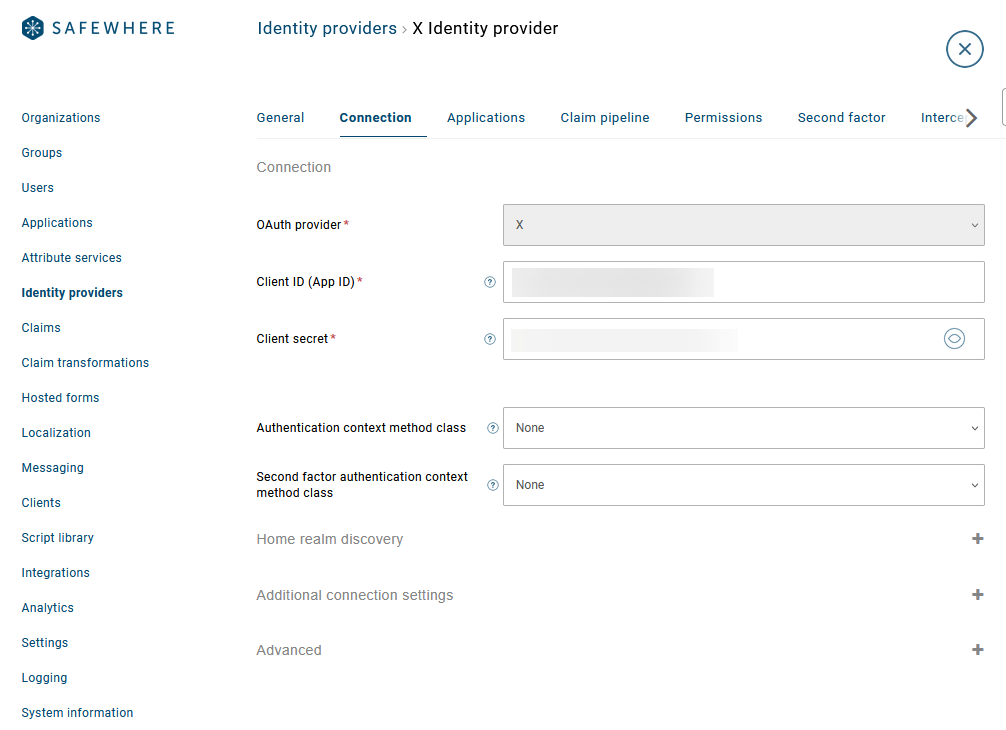This screenshot has width=1006, height=730.
Task: Click the Safewhere snowflake logo icon
Action: [33, 28]
